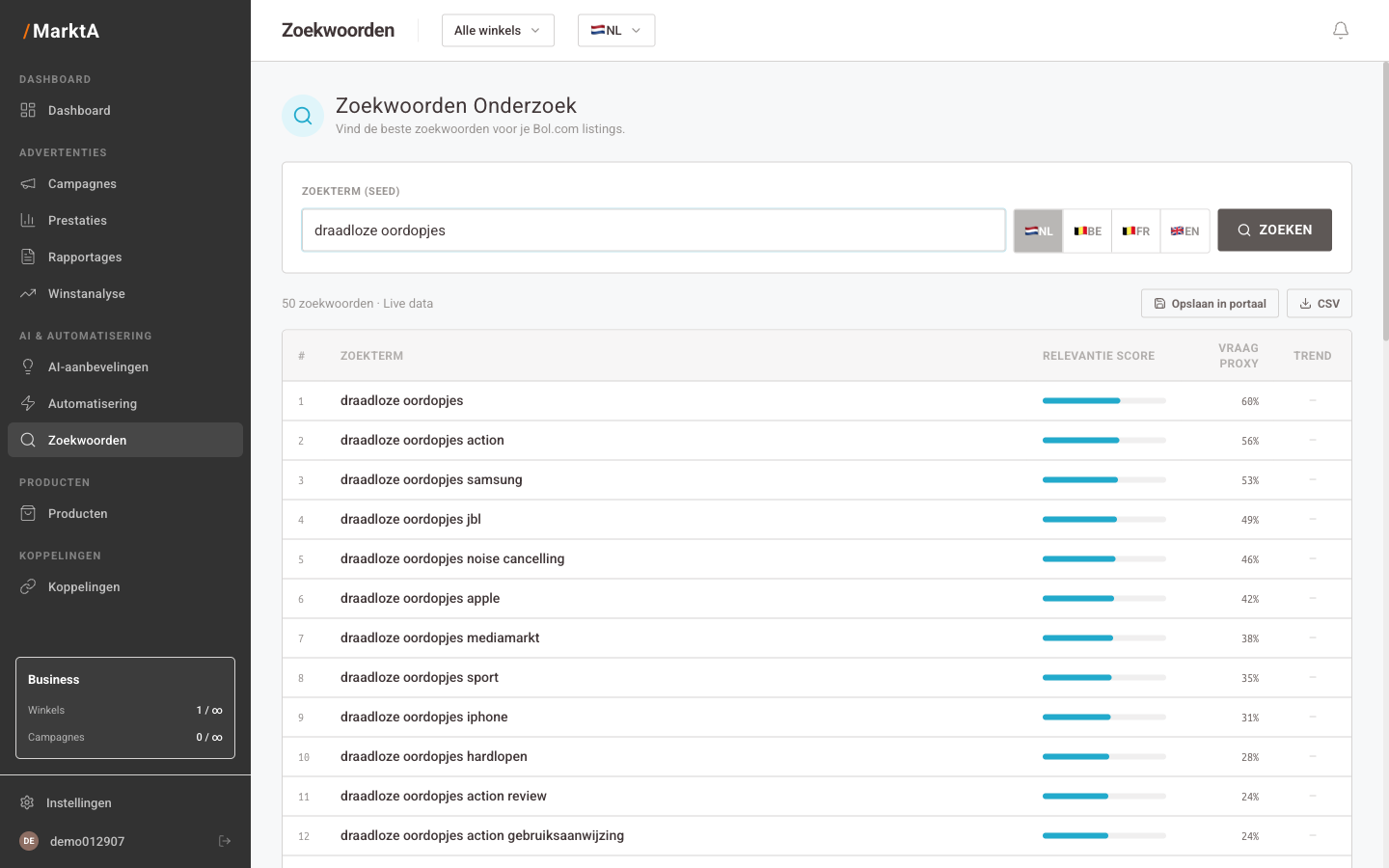Click the Winstanalyse trend arrow icon

[28, 293]
